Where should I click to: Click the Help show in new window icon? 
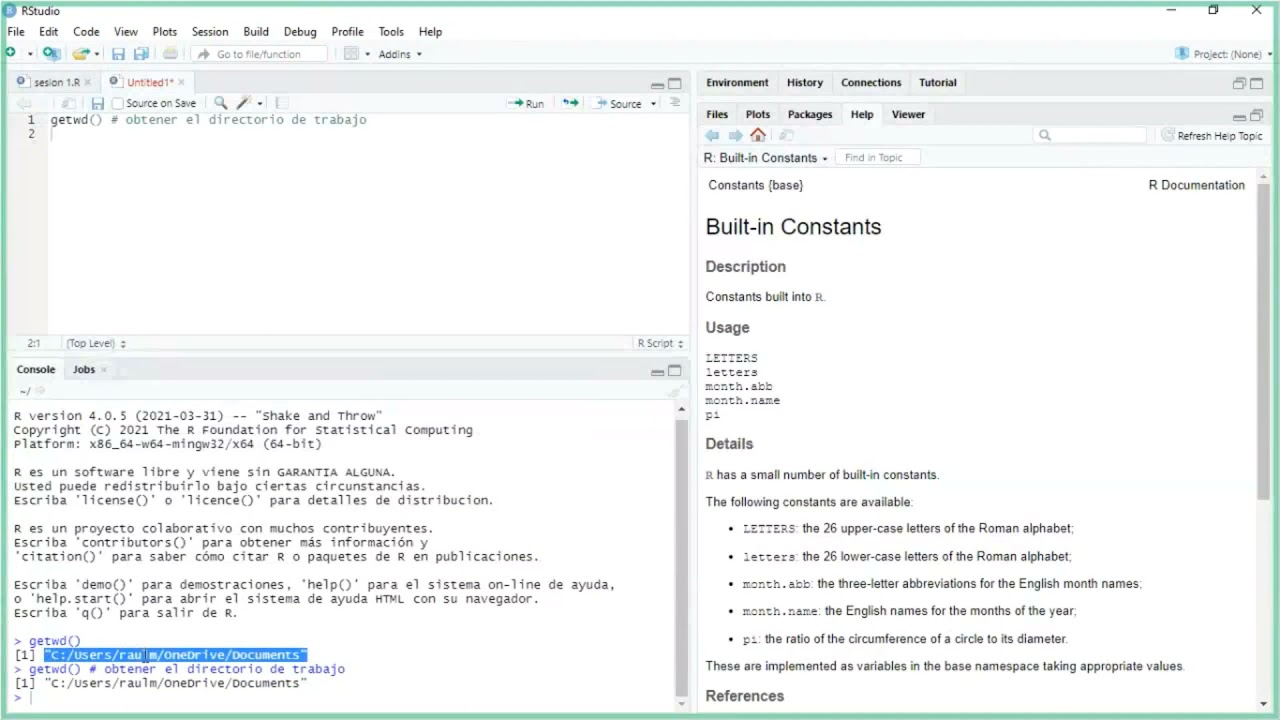pos(786,135)
